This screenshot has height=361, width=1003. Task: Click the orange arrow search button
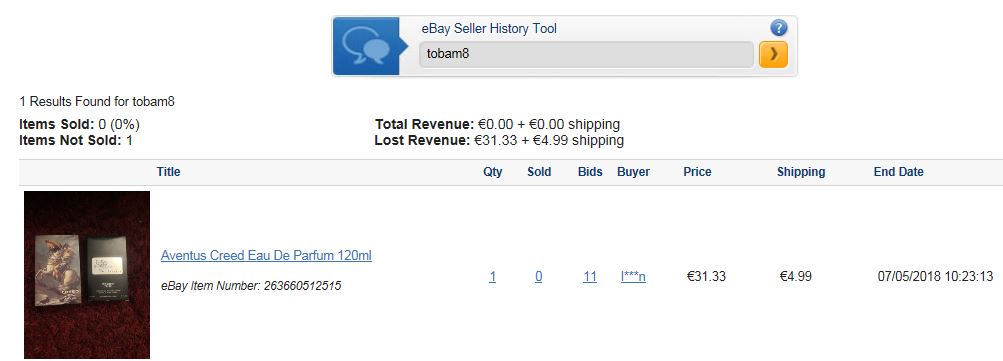point(773,54)
